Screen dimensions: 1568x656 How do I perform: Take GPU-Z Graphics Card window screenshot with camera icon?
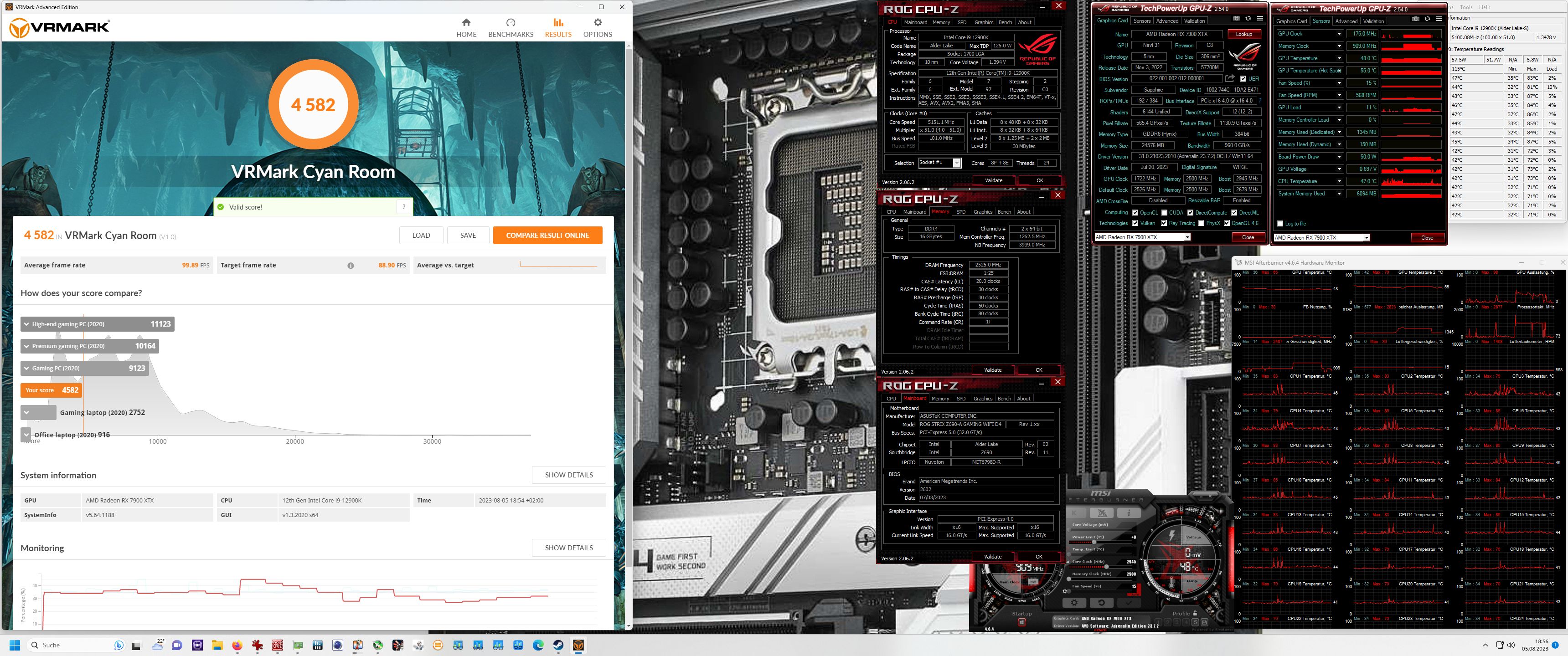point(1237,18)
